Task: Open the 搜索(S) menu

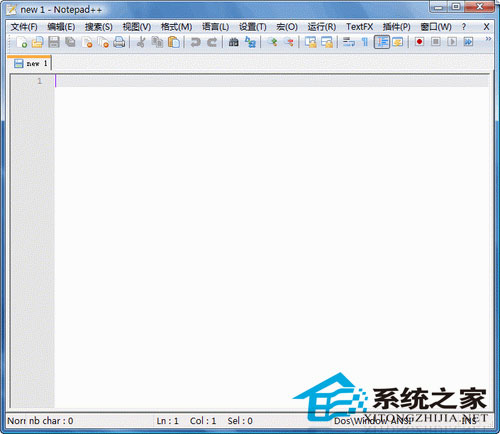Action: click(x=99, y=27)
